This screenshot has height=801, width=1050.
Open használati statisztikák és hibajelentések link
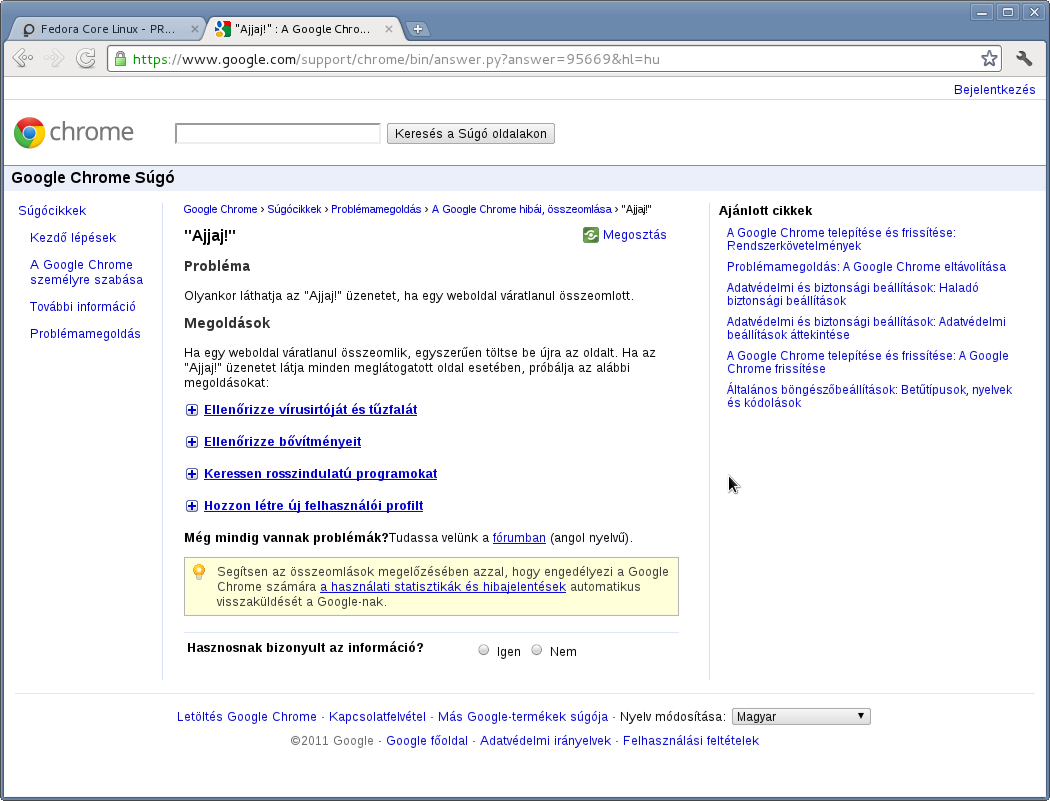443,587
